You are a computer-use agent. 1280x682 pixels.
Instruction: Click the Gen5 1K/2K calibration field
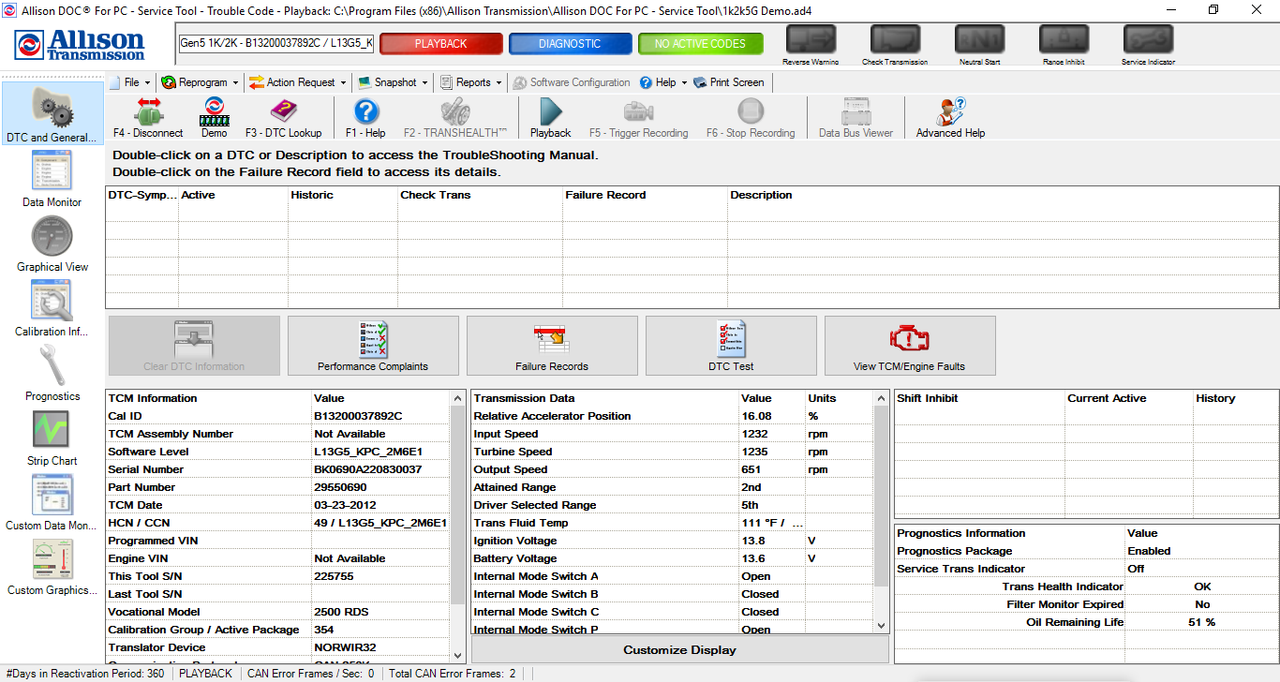[x=276, y=44]
